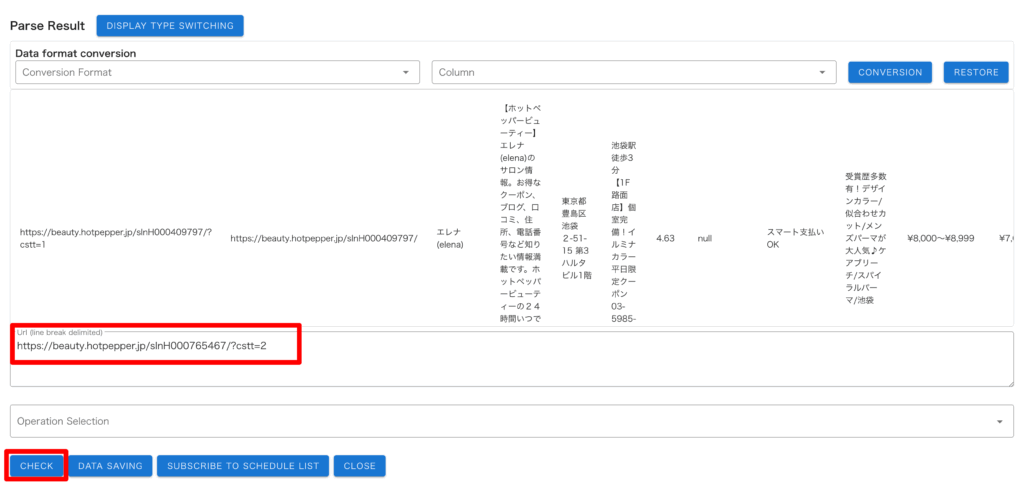Open the Conversion Format dropdown
1024x485 pixels.
coord(218,72)
